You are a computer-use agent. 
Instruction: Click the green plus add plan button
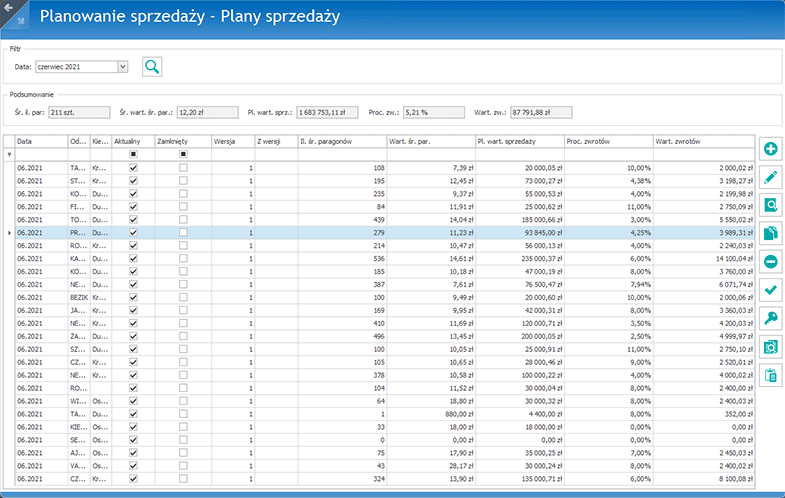tap(771, 149)
